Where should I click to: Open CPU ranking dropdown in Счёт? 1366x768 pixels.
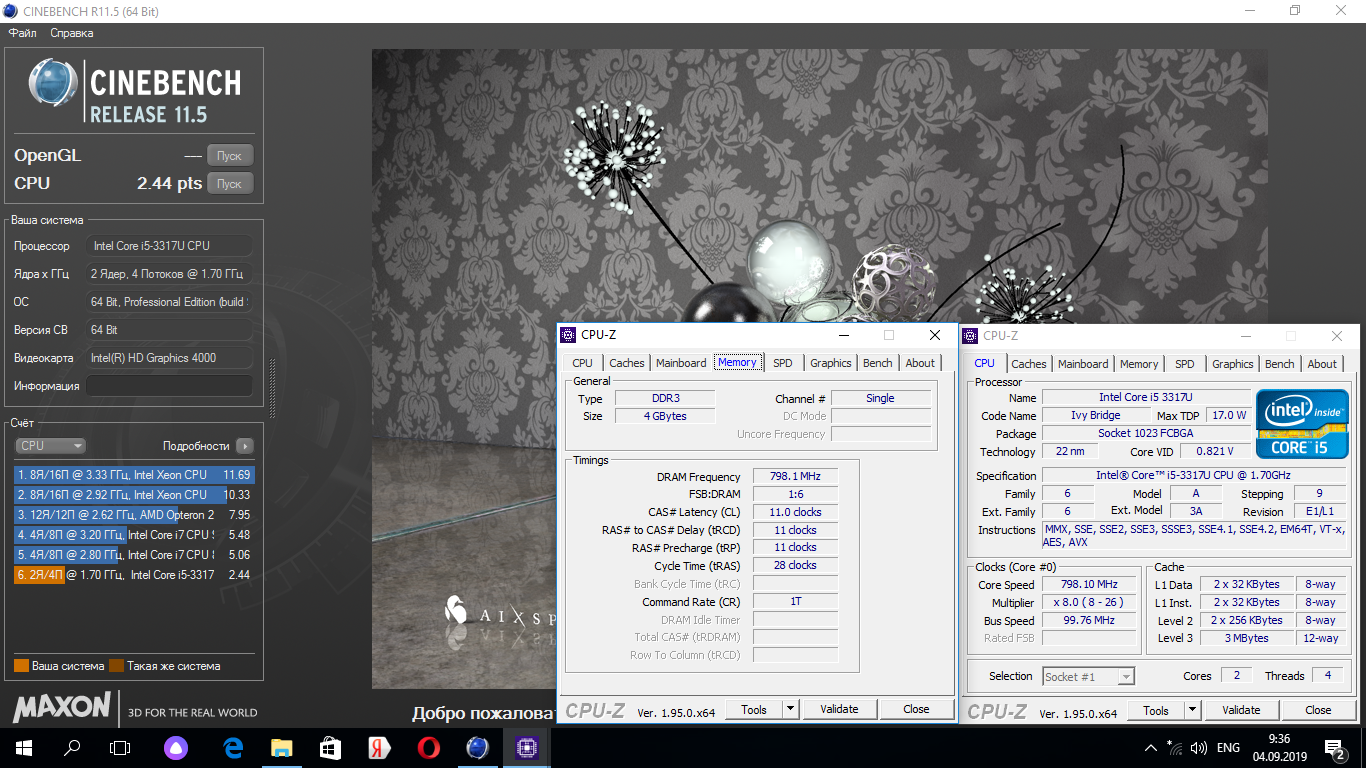[50, 446]
